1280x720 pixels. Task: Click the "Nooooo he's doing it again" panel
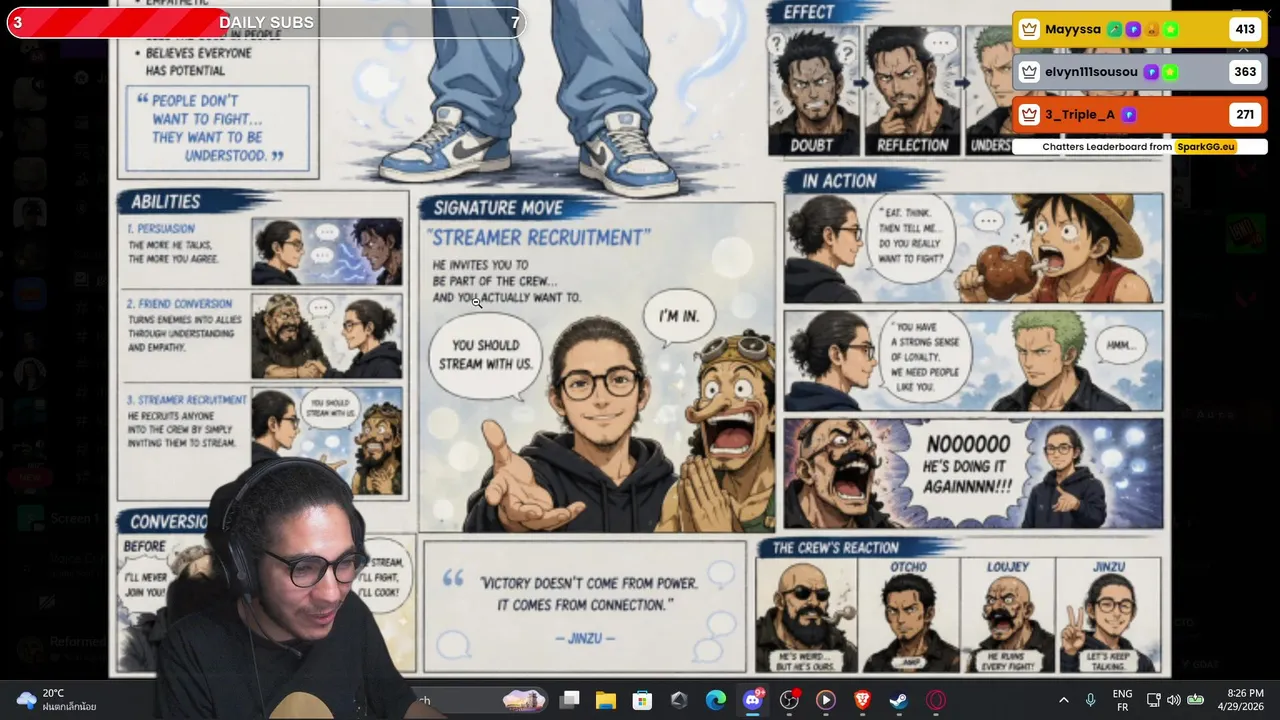point(973,473)
